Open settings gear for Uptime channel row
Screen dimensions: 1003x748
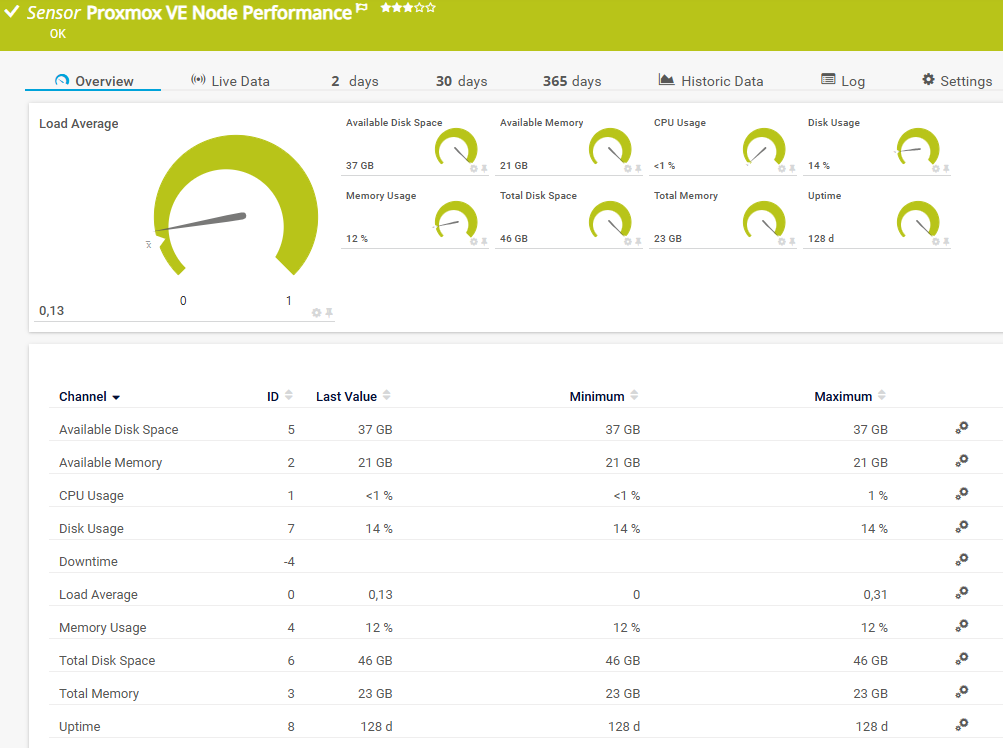coord(961,725)
